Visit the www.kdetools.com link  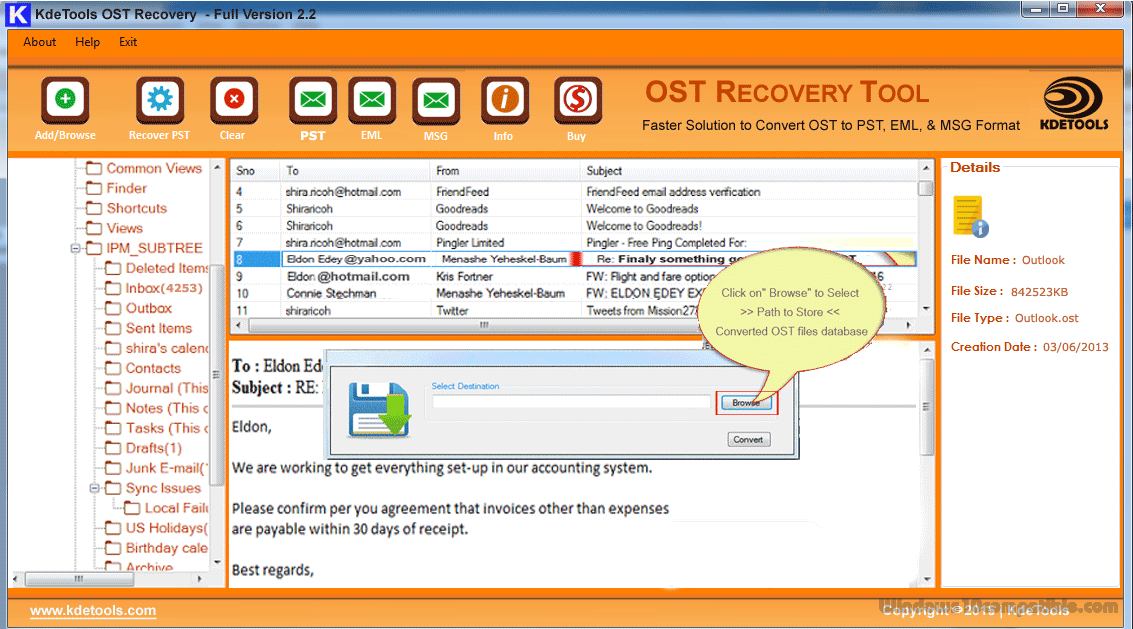[x=92, y=611]
